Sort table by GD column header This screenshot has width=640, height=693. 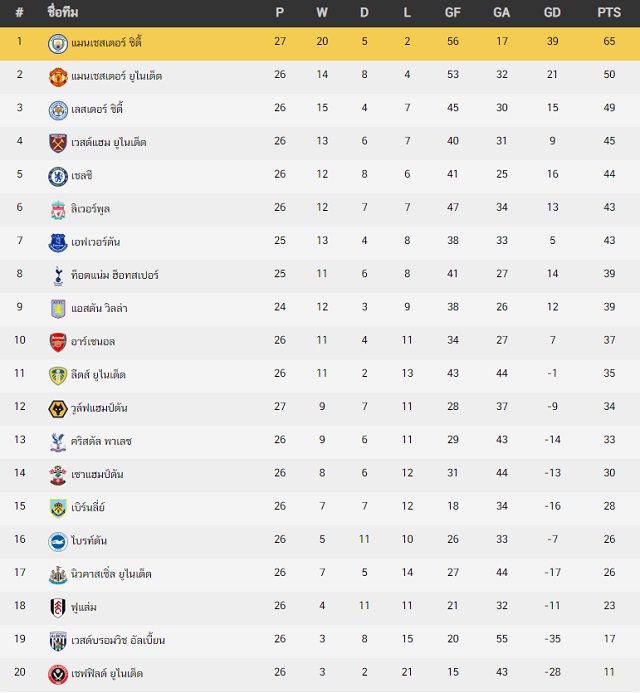tap(552, 12)
